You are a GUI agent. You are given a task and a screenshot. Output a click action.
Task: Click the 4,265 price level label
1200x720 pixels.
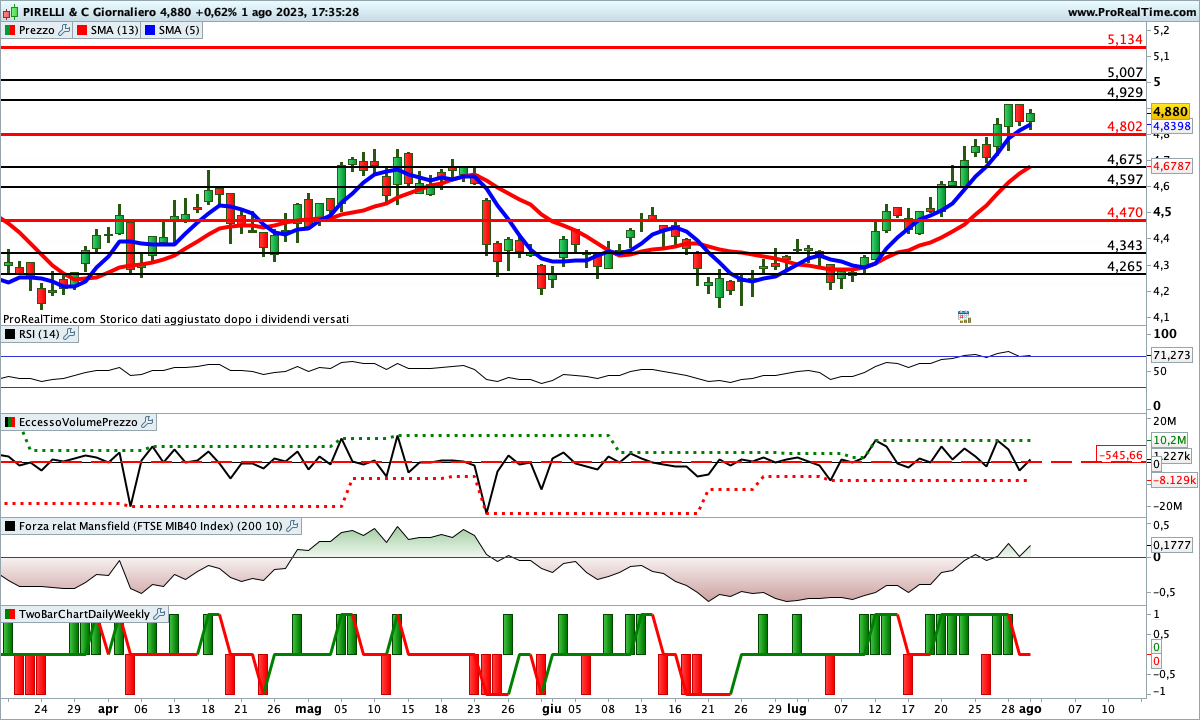[1125, 266]
